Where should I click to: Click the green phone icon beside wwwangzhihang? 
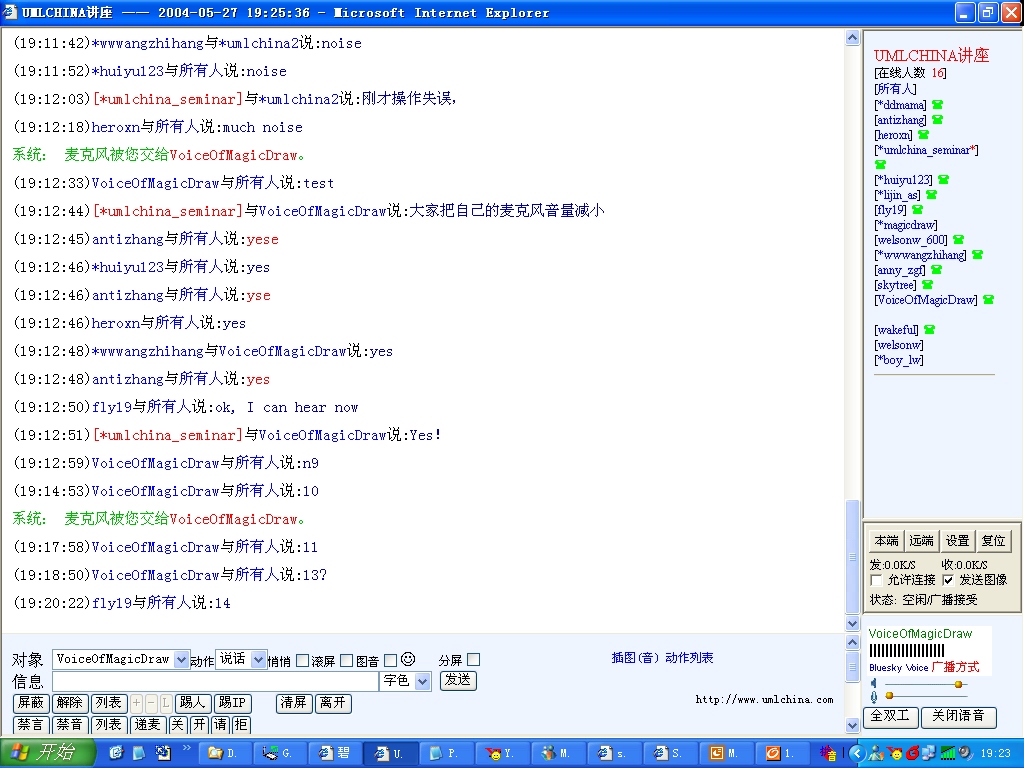coord(978,255)
